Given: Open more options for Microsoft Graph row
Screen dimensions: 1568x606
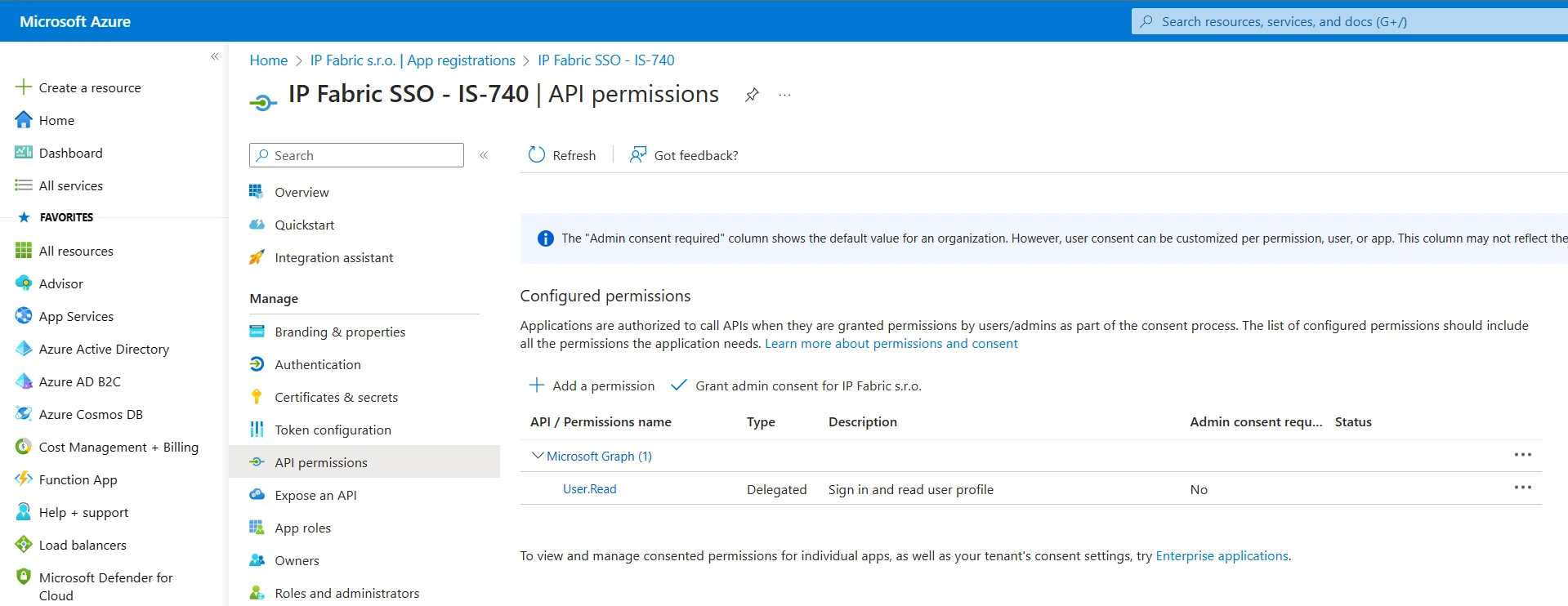Looking at the screenshot, I should point(1522,455).
